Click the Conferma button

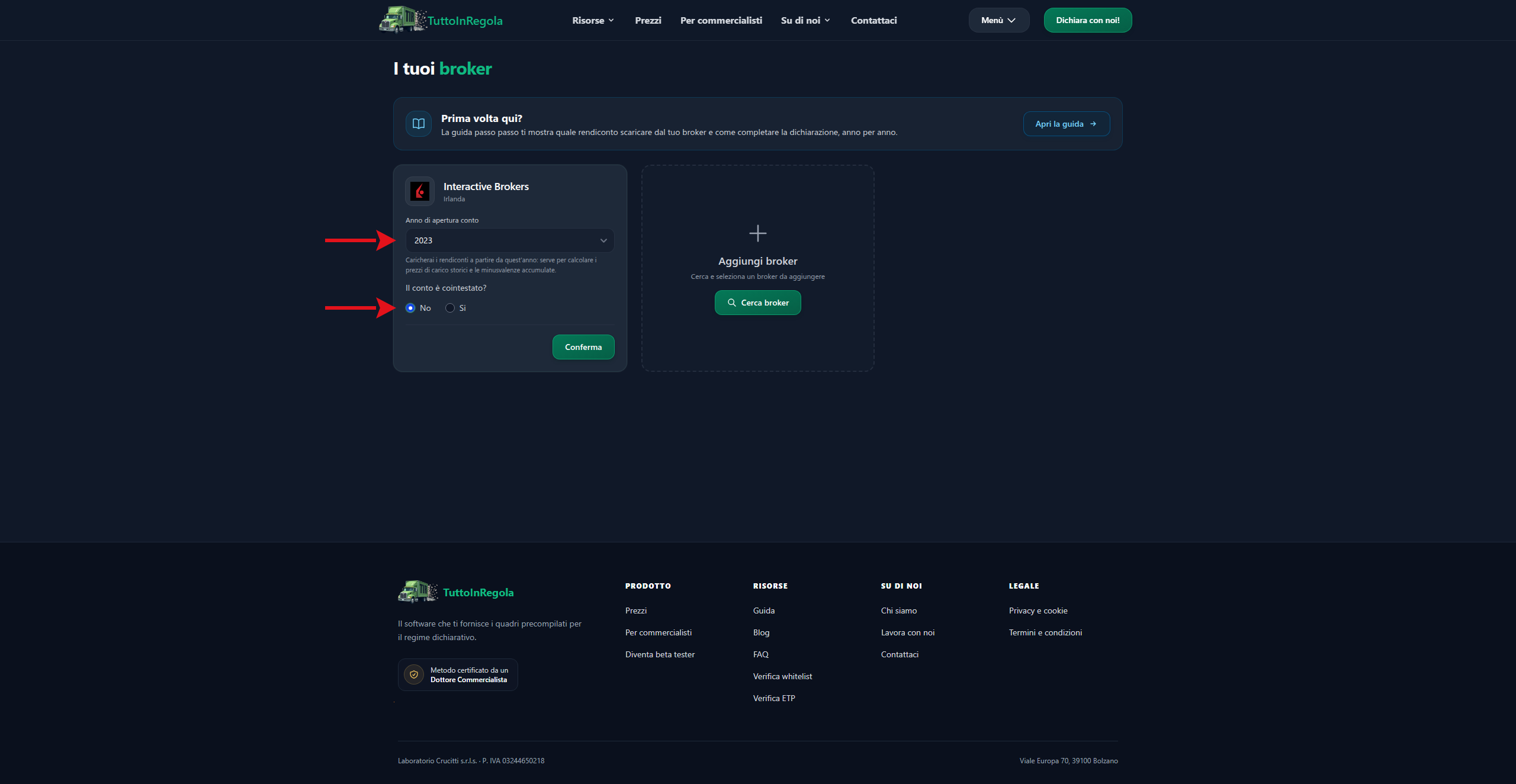[583, 347]
